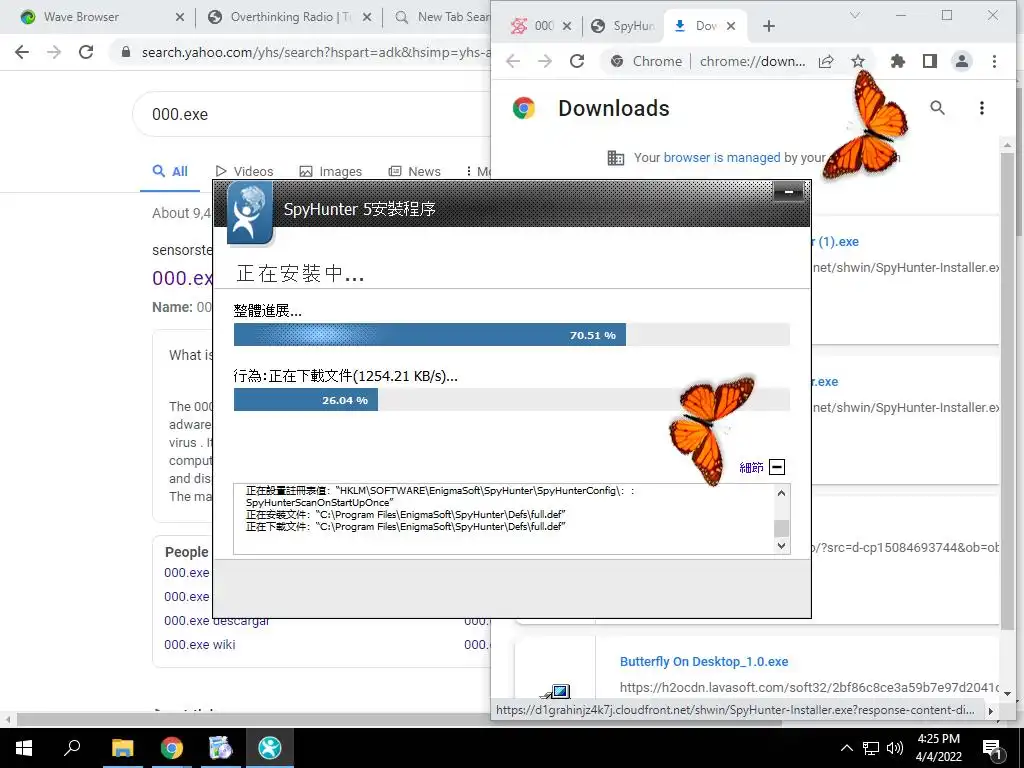Collapse the installer details with minus box

[x=777, y=467]
